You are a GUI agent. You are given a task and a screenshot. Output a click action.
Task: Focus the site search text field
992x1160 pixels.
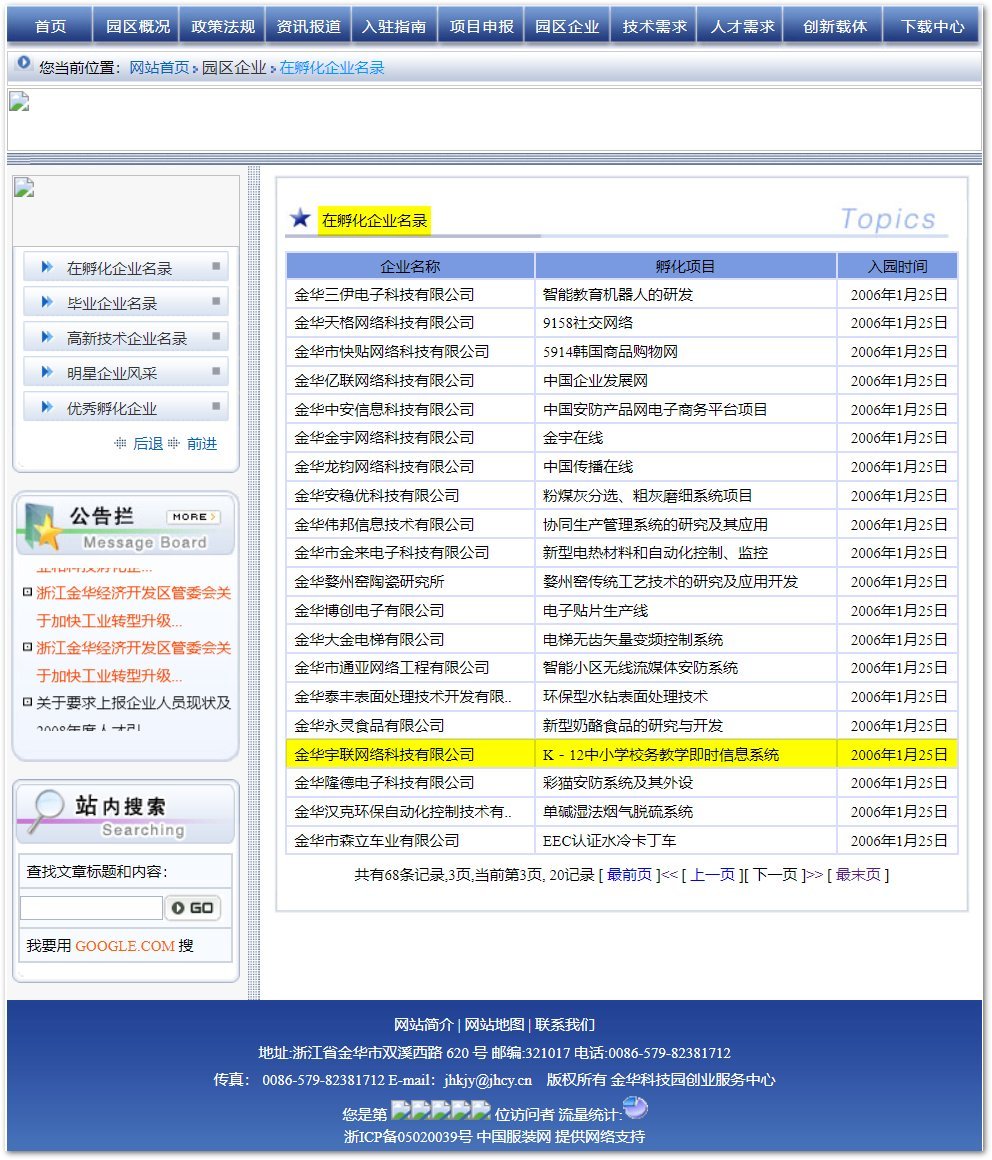pyautogui.click(x=91, y=908)
